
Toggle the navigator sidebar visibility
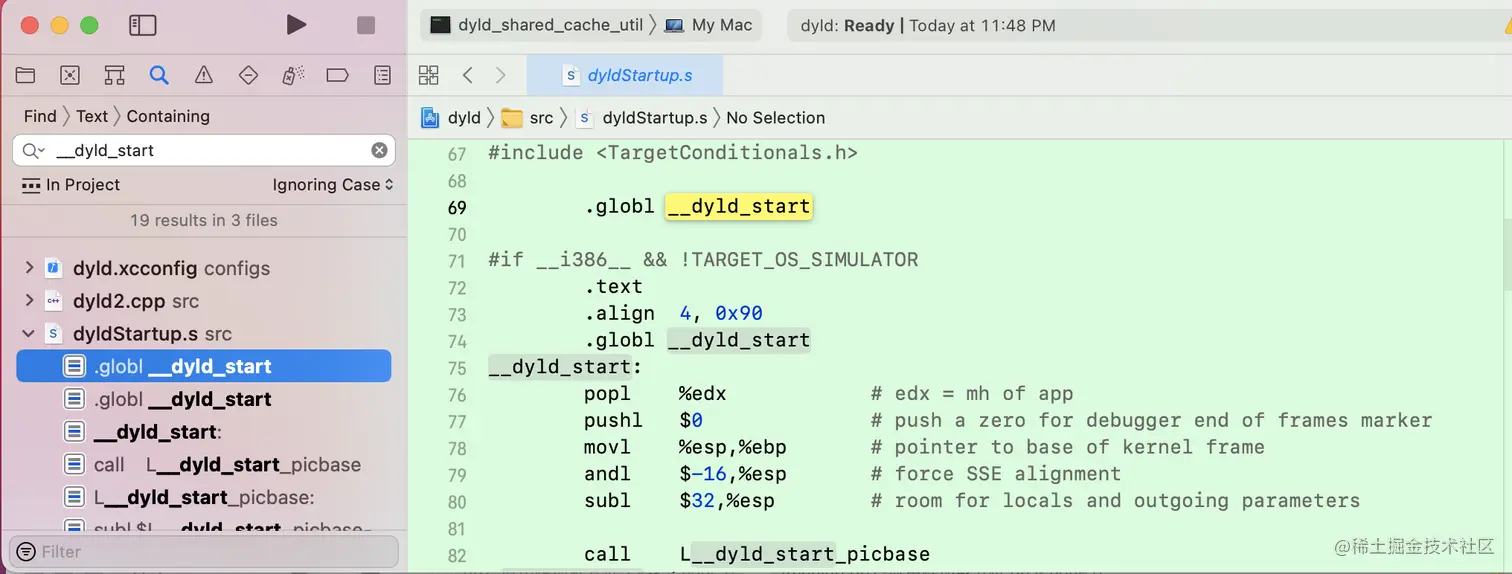point(143,25)
